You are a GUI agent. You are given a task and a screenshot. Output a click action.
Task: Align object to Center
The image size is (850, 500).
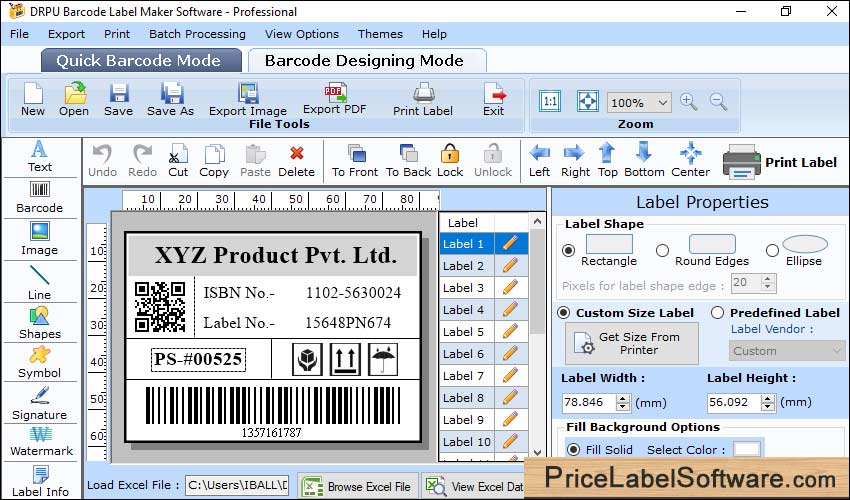pos(690,160)
